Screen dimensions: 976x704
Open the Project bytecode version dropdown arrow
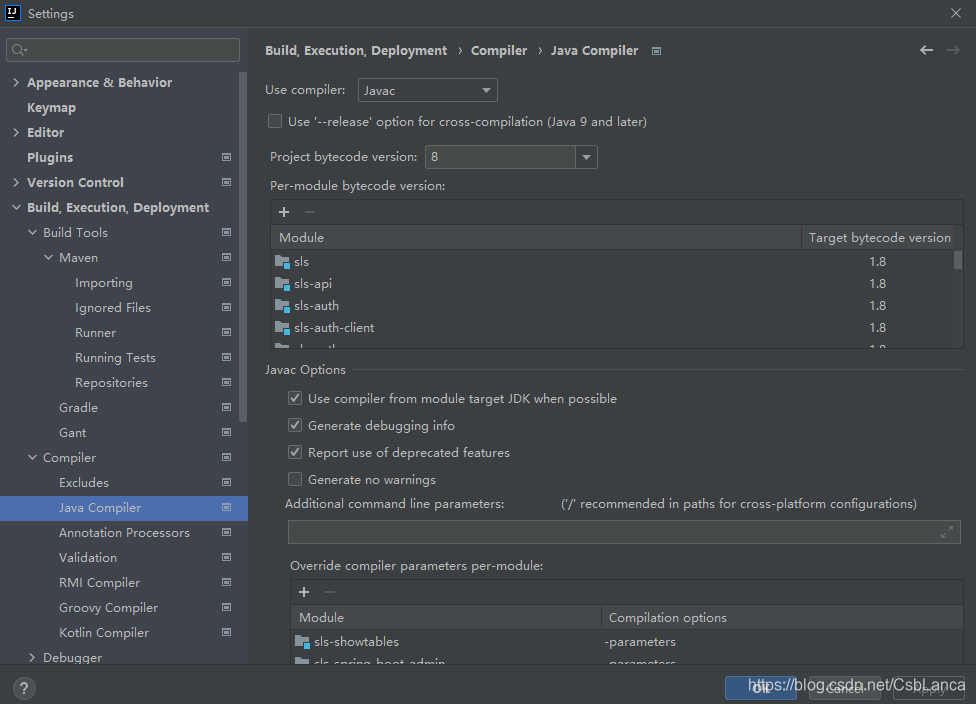click(586, 157)
